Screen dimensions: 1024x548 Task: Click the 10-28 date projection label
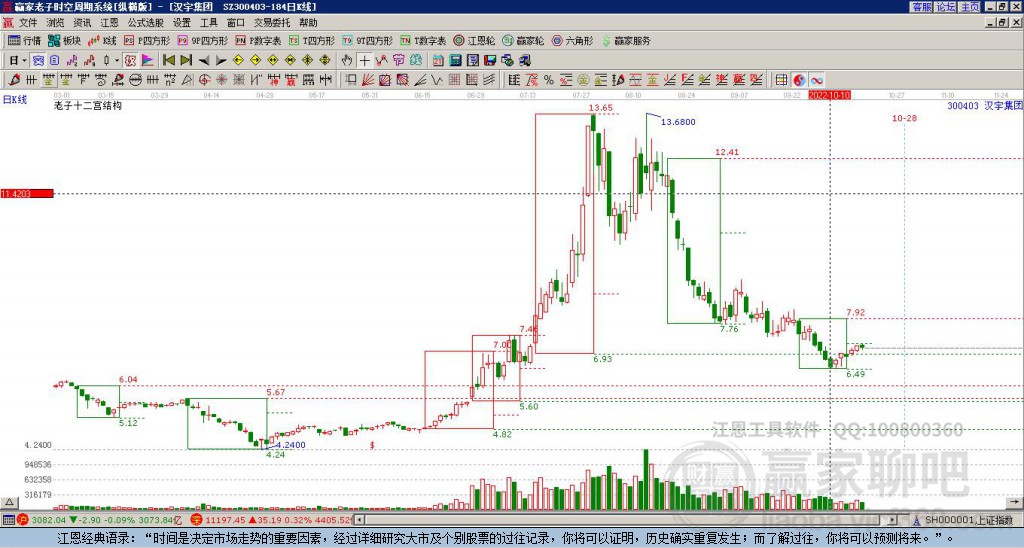(x=904, y=118)
